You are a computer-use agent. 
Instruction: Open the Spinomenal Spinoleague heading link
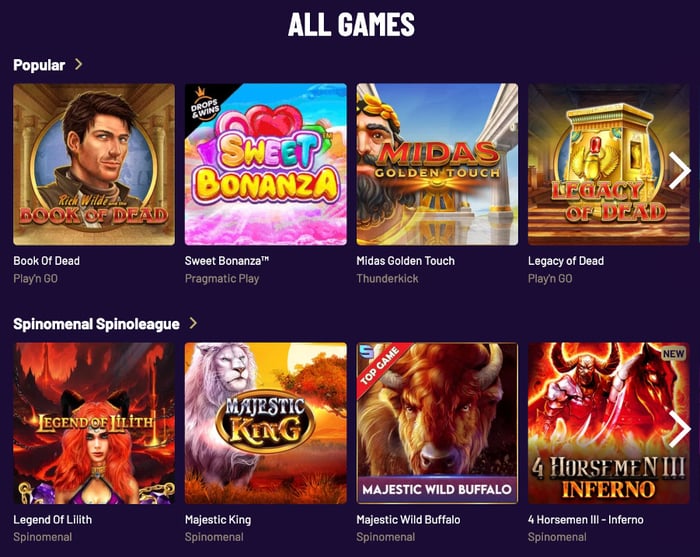tap(96, 324)
